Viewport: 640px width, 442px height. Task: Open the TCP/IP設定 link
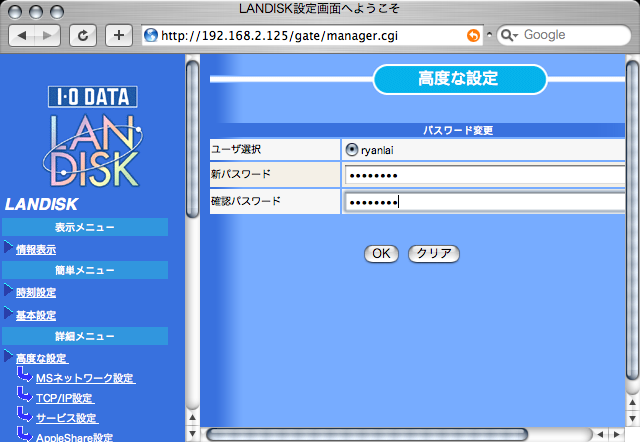click(x=65, y=398)
